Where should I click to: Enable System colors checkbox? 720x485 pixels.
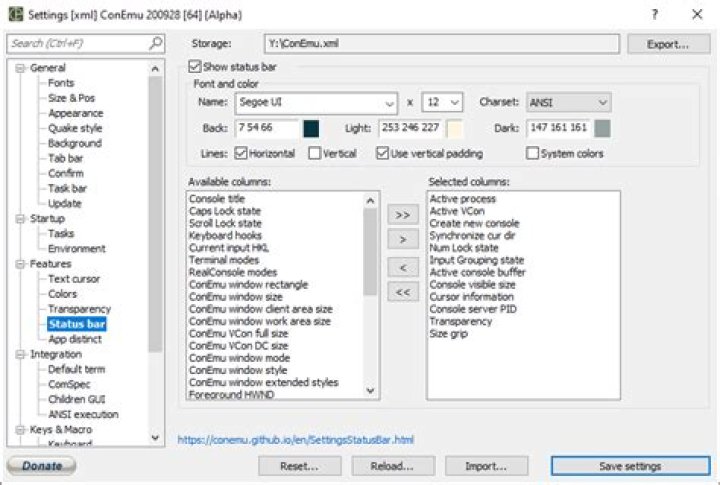pos(532,153)
